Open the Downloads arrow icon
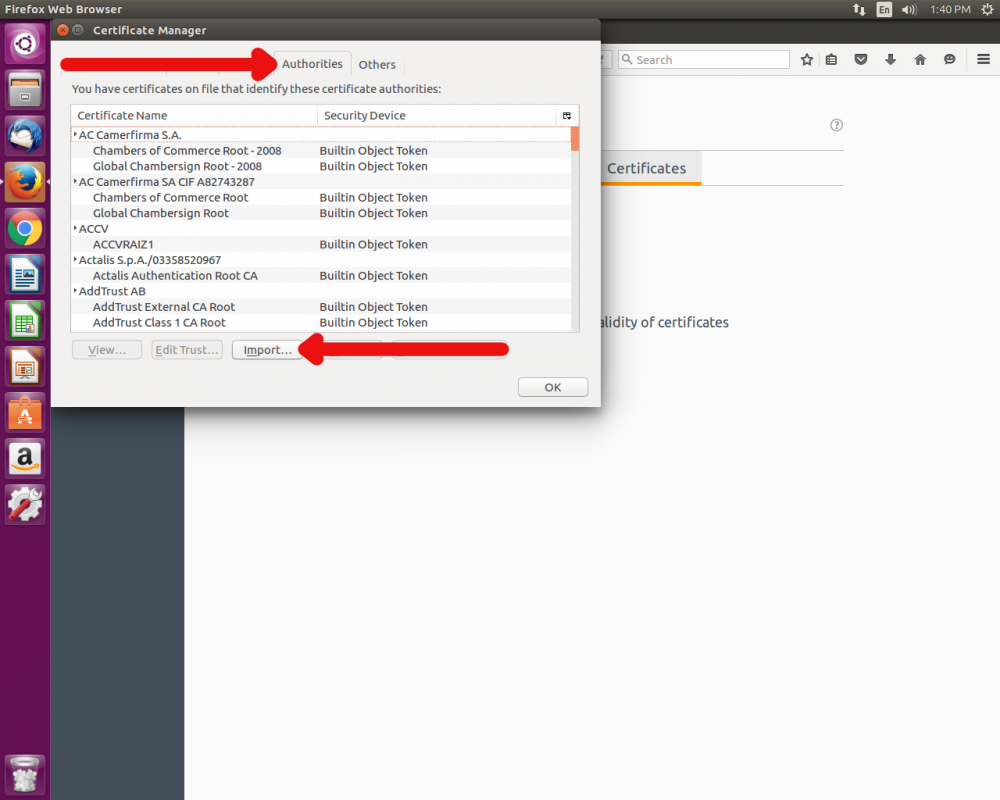This screenshot has height=800, width=1000. (890, 60)
